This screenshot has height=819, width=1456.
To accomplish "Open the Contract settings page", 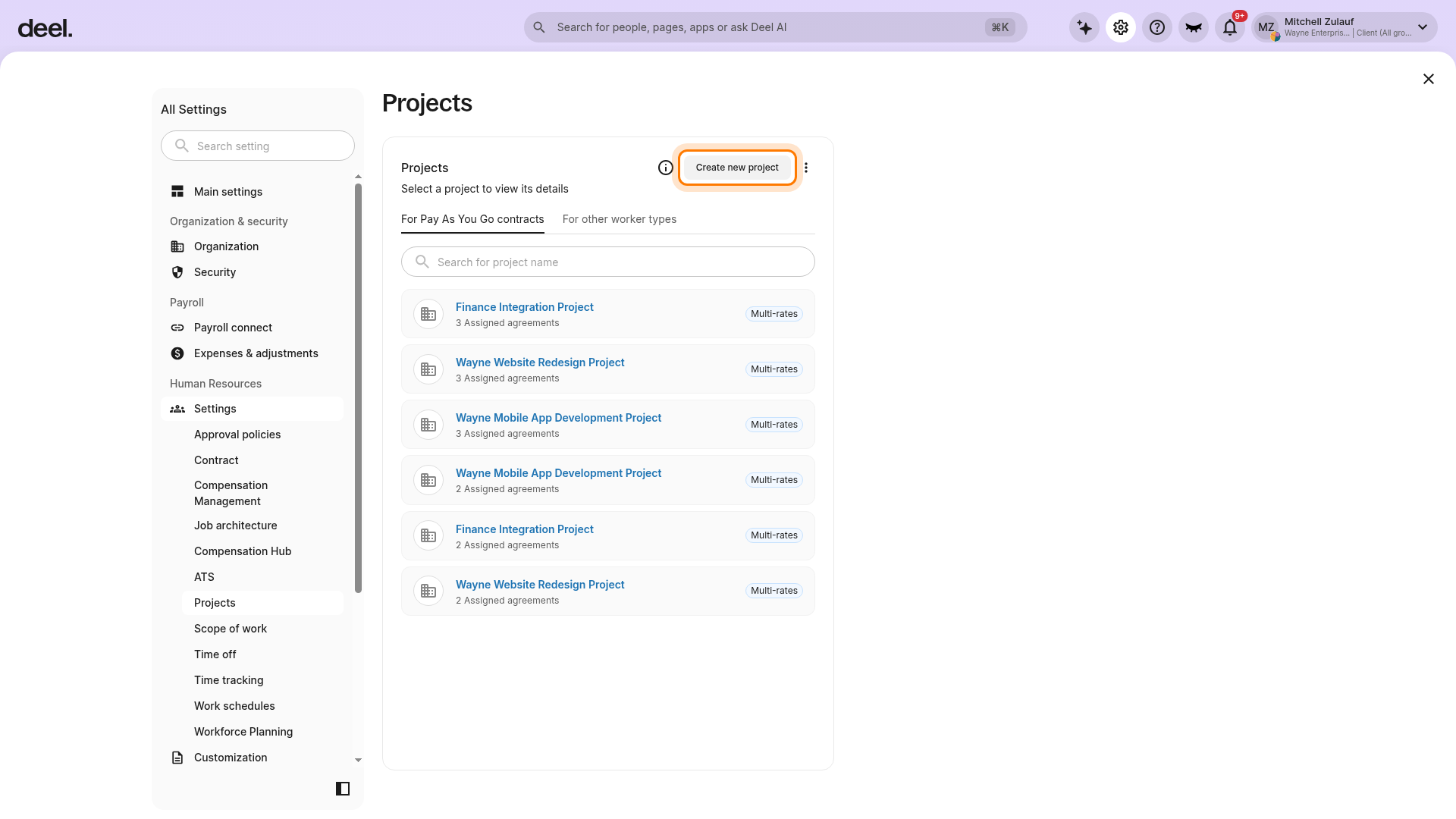I will 216,460.
